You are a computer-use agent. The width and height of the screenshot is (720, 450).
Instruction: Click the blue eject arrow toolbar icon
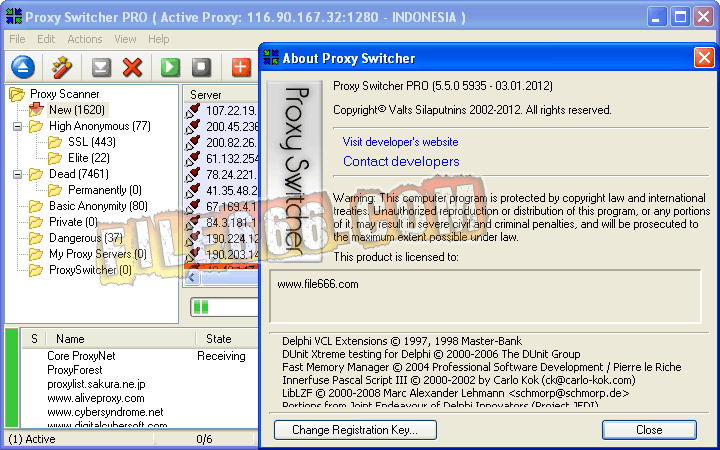(22, 67)
